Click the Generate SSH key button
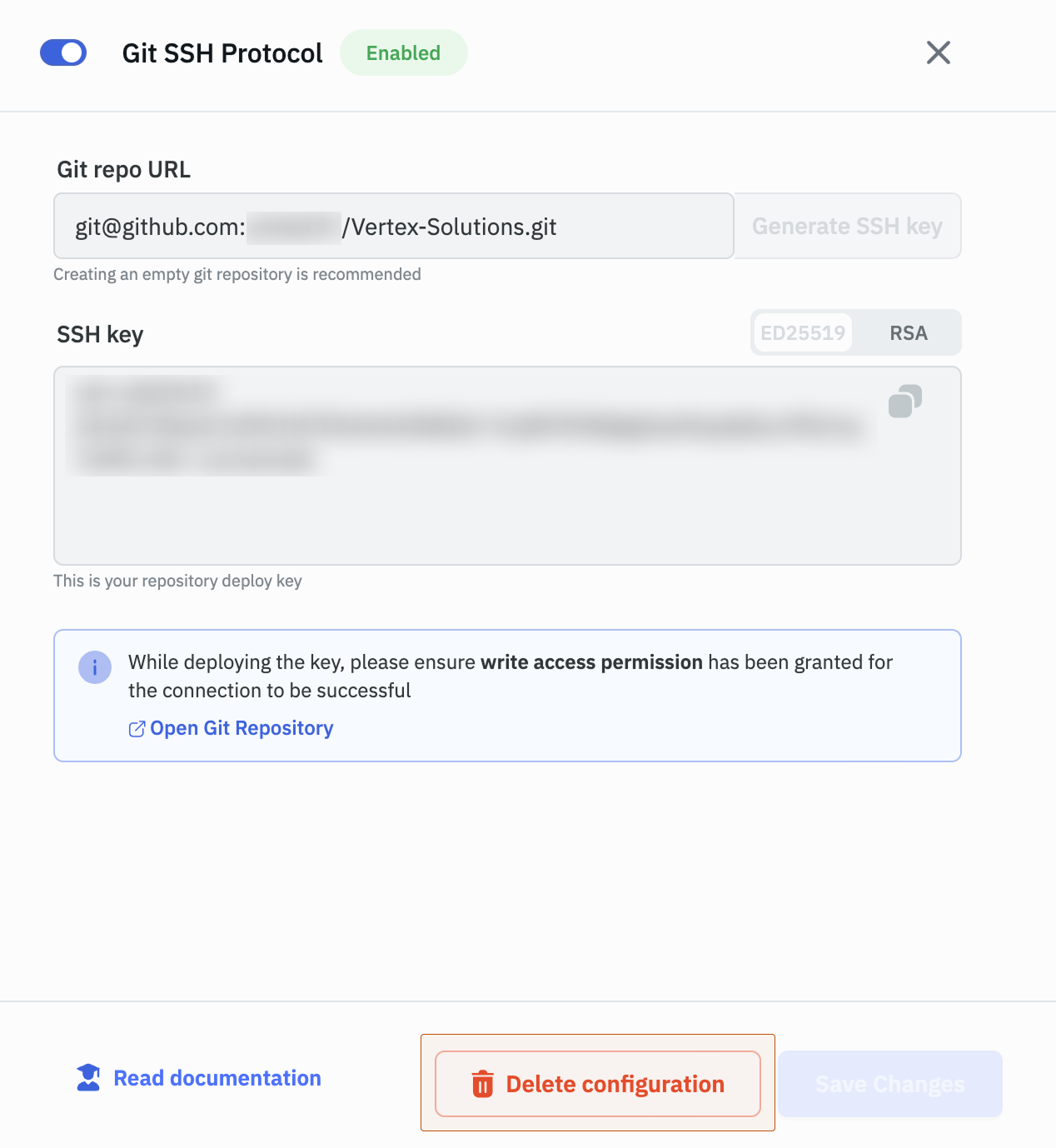Screen dimensions: 1056x1148 [847, 226]
